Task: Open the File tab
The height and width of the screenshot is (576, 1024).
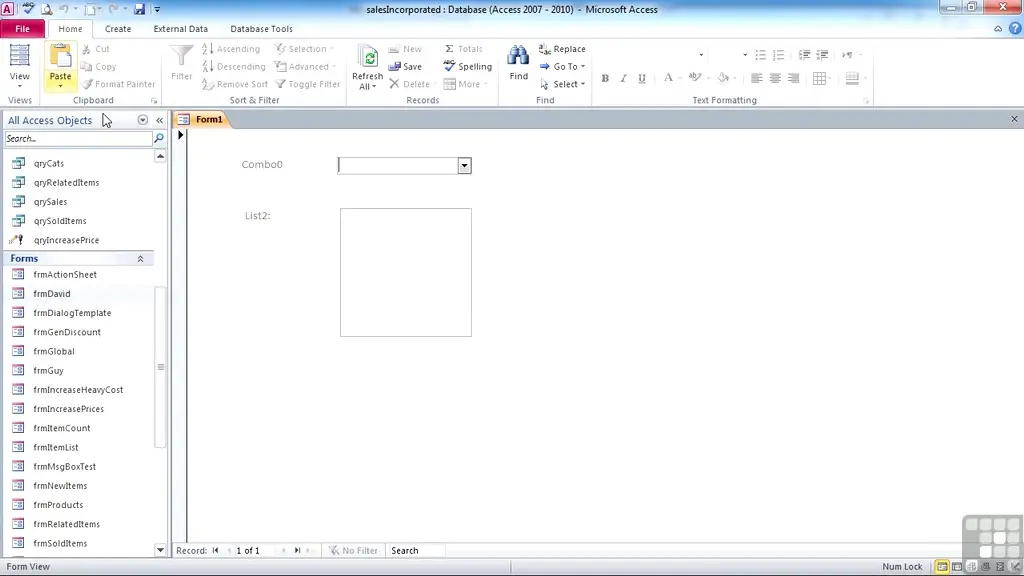Action: click(x=22, y=29)
